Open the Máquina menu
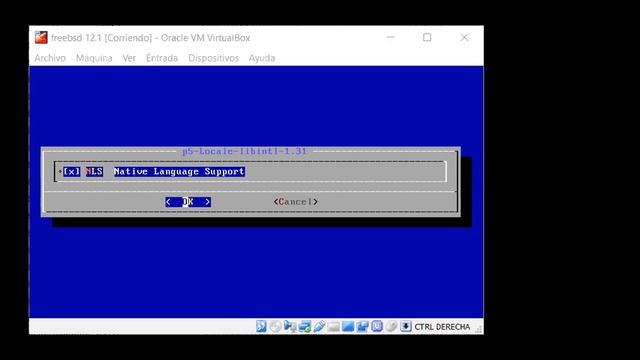640x360 pixels. [x=94, y=58]
